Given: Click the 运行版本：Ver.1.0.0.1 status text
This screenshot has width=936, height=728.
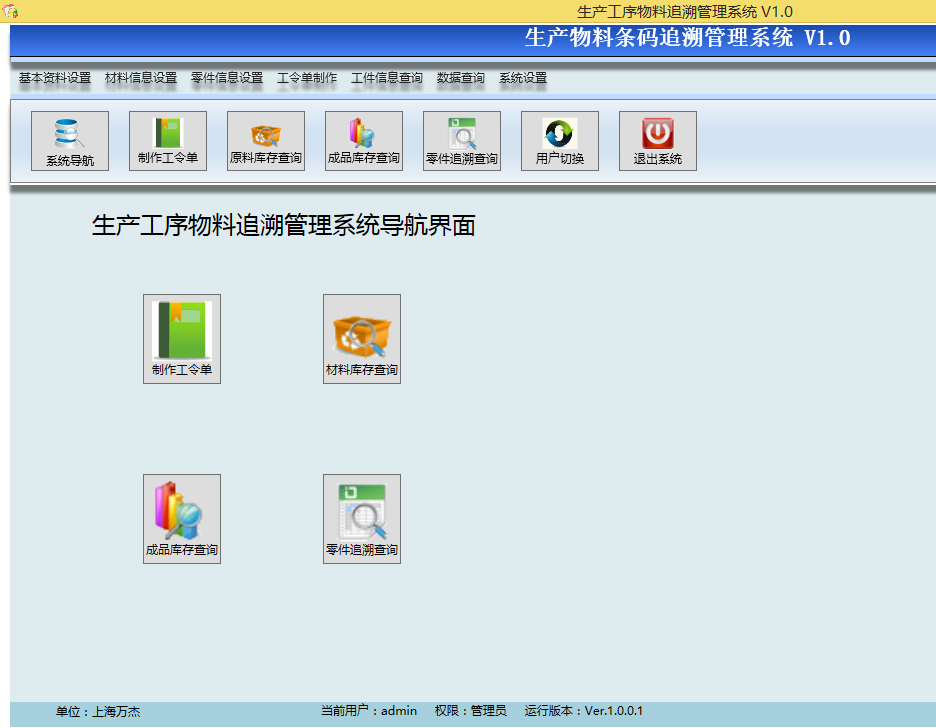Looking at the screenshot, I should [x=584, y=711].
